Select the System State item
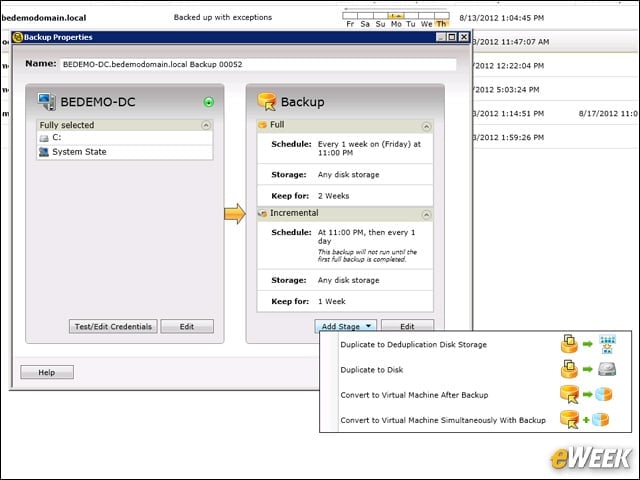This screenshot has height=480, width=640. (x=124, y=152)
